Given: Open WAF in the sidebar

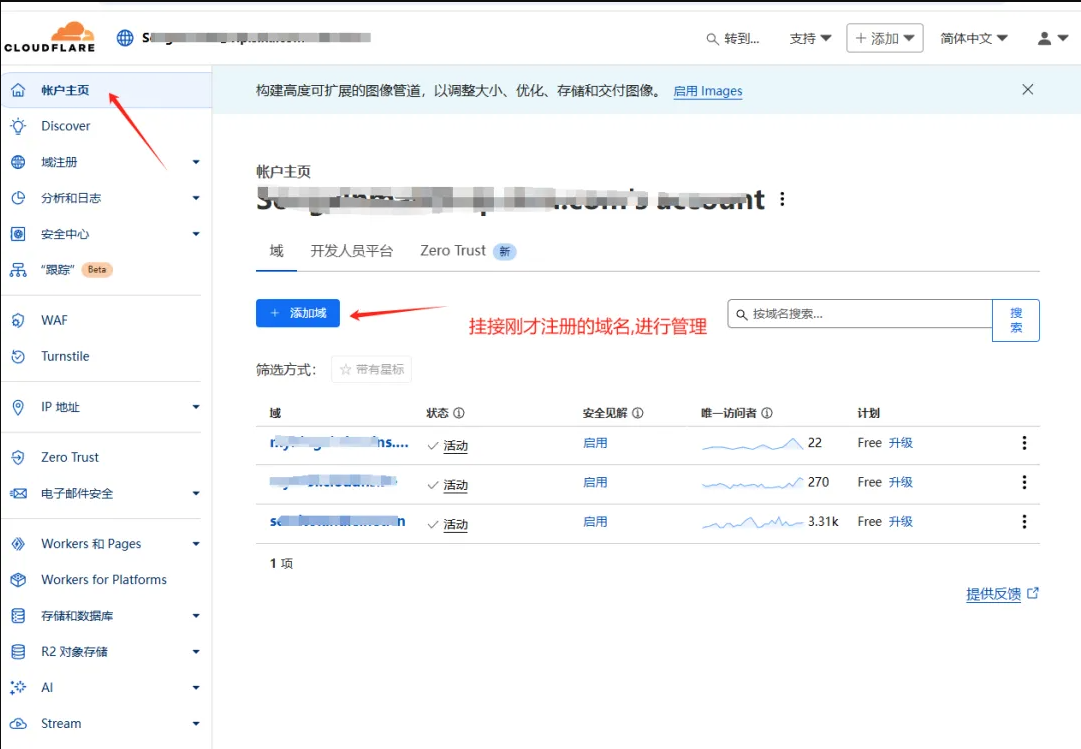Looking at the screenshot, I should point(54,320).
